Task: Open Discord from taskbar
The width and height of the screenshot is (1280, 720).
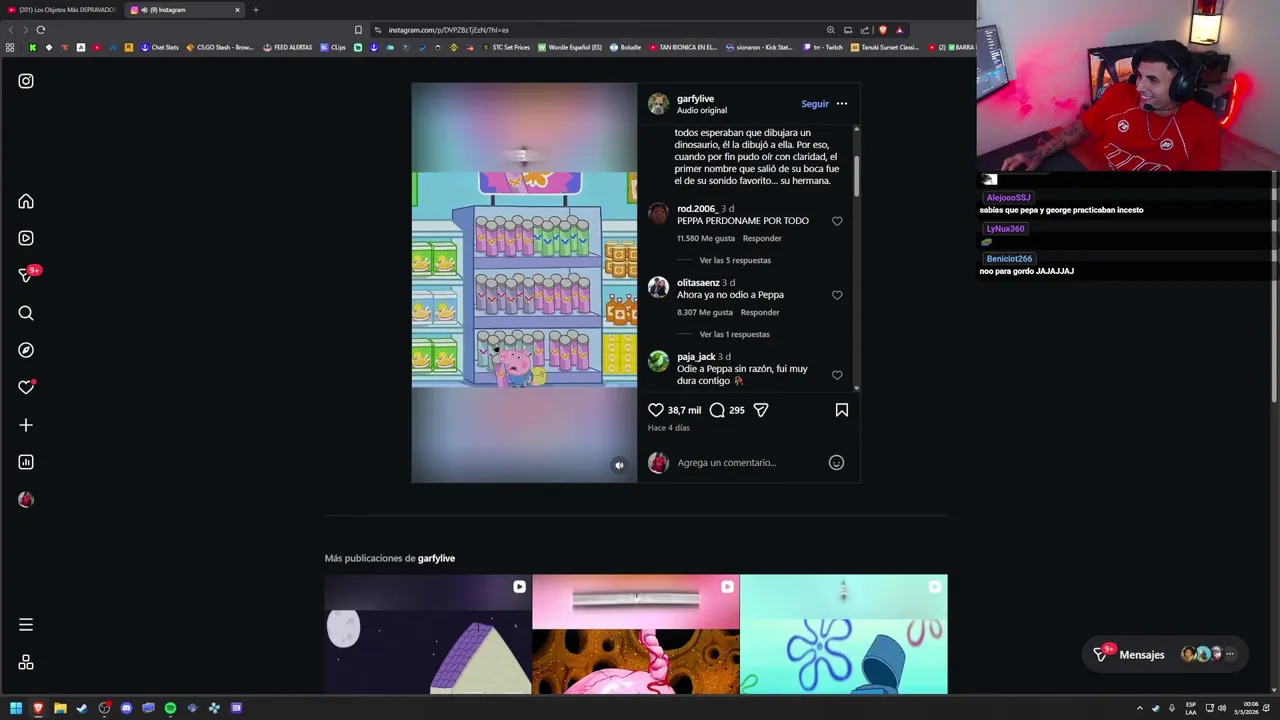Action: coord(126,708)
